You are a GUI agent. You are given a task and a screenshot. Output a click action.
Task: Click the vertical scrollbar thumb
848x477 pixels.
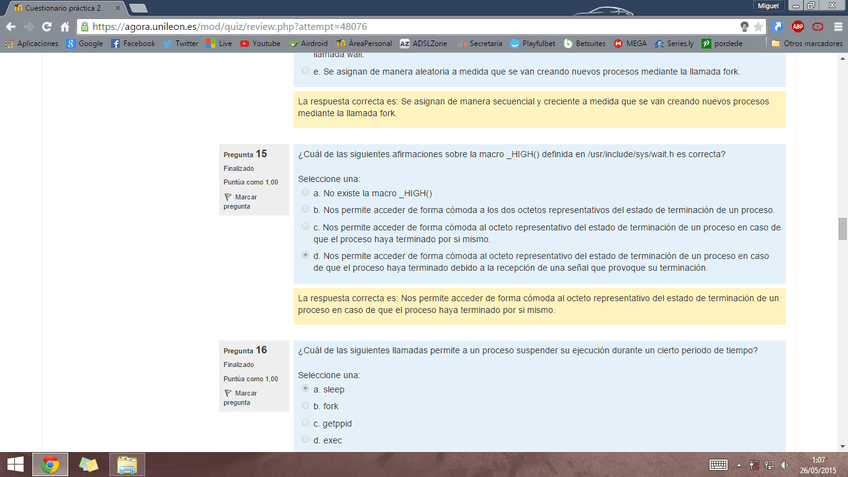click(x=843, y=228)
